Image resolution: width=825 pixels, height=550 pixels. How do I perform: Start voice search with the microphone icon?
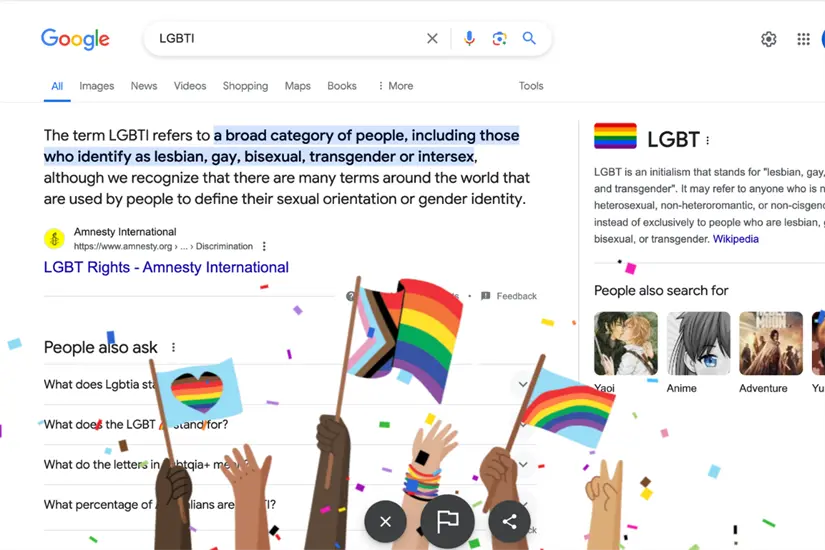(x=469, y=38)
